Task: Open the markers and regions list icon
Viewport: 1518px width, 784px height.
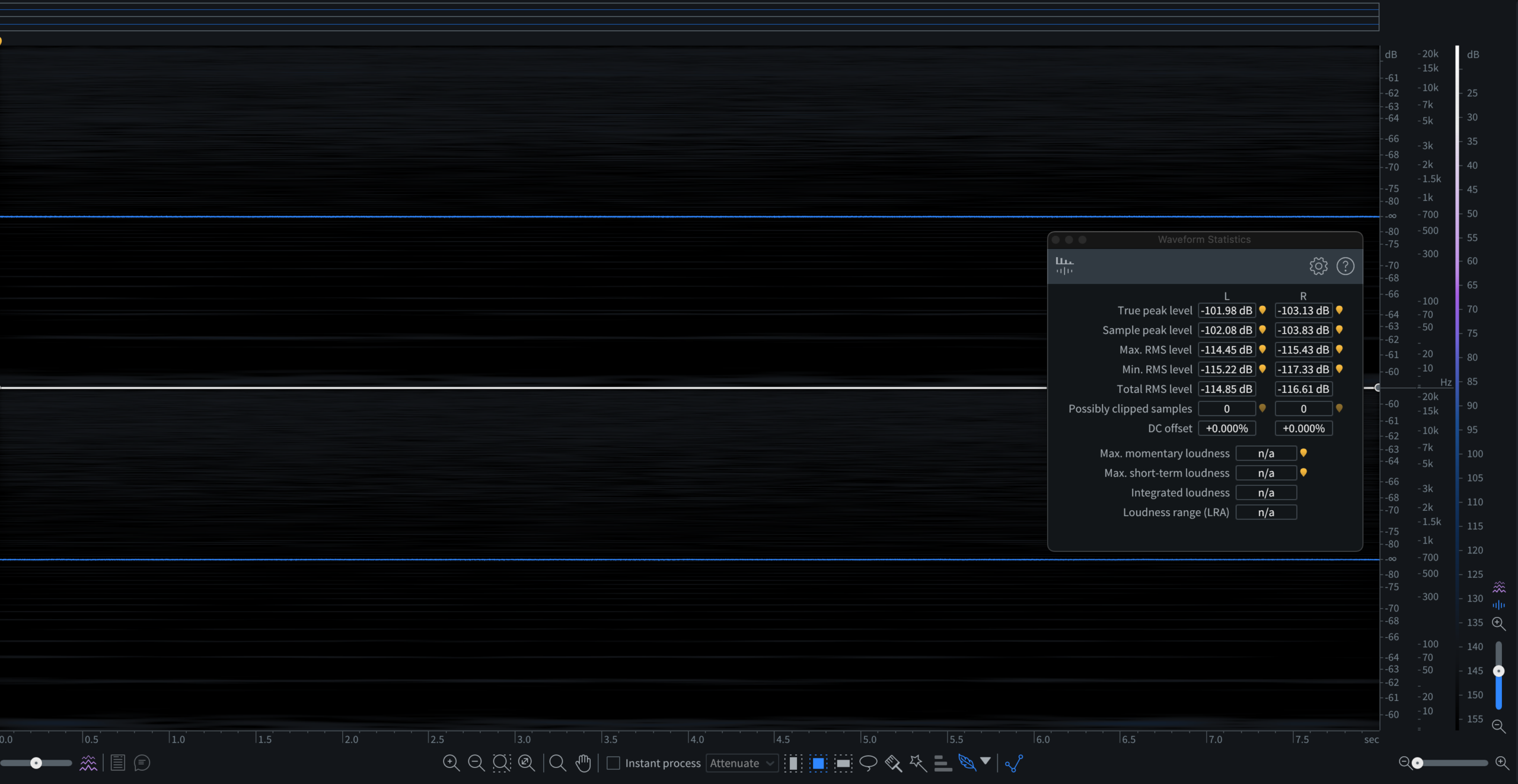Action: 118,763
